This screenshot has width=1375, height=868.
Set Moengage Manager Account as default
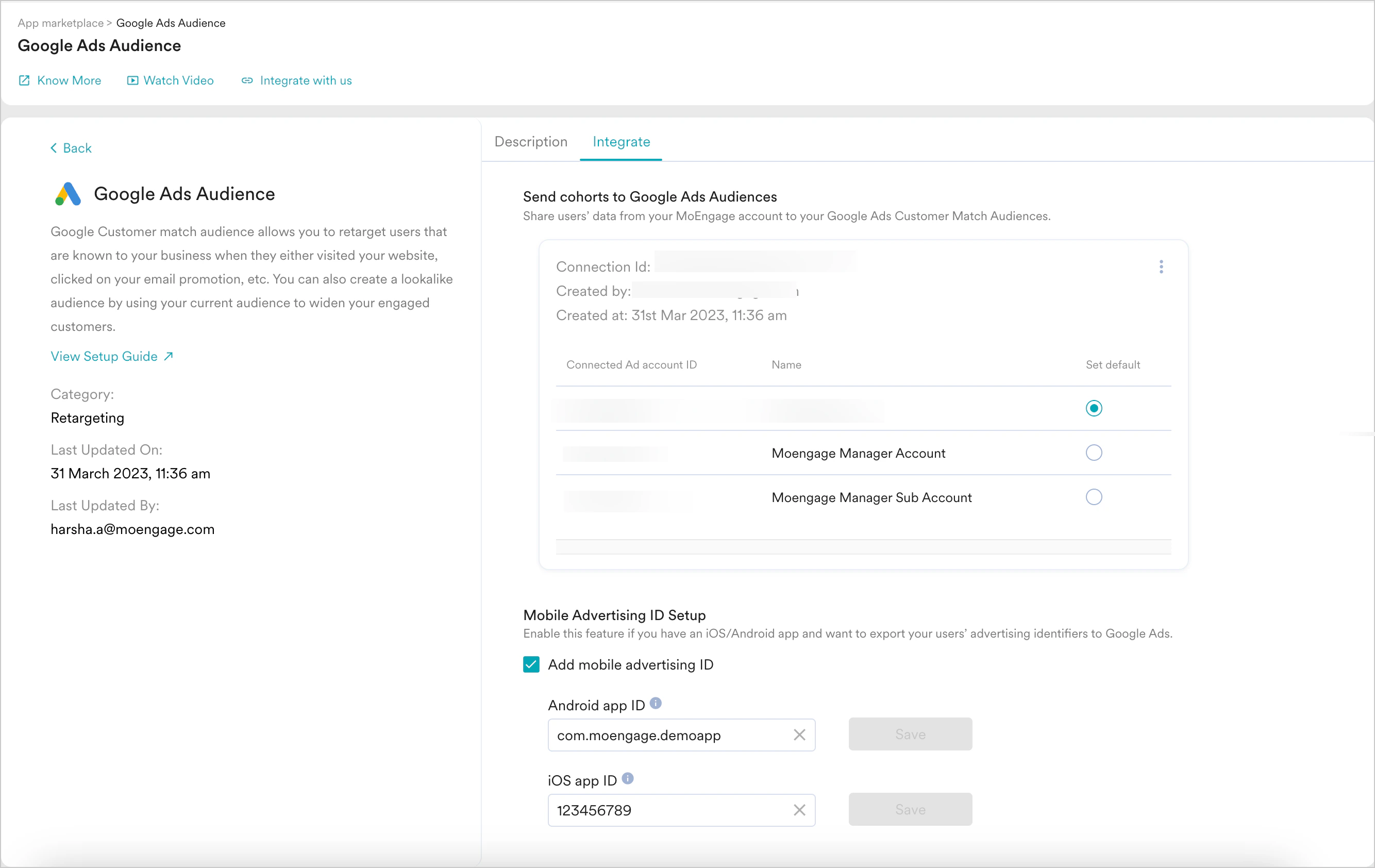(1094, 453)
